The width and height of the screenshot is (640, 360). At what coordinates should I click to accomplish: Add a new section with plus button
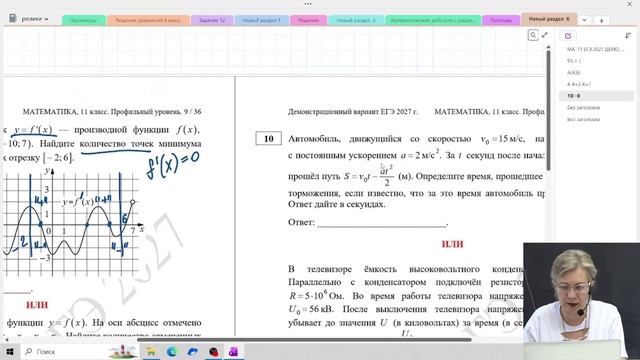(601, 20)
